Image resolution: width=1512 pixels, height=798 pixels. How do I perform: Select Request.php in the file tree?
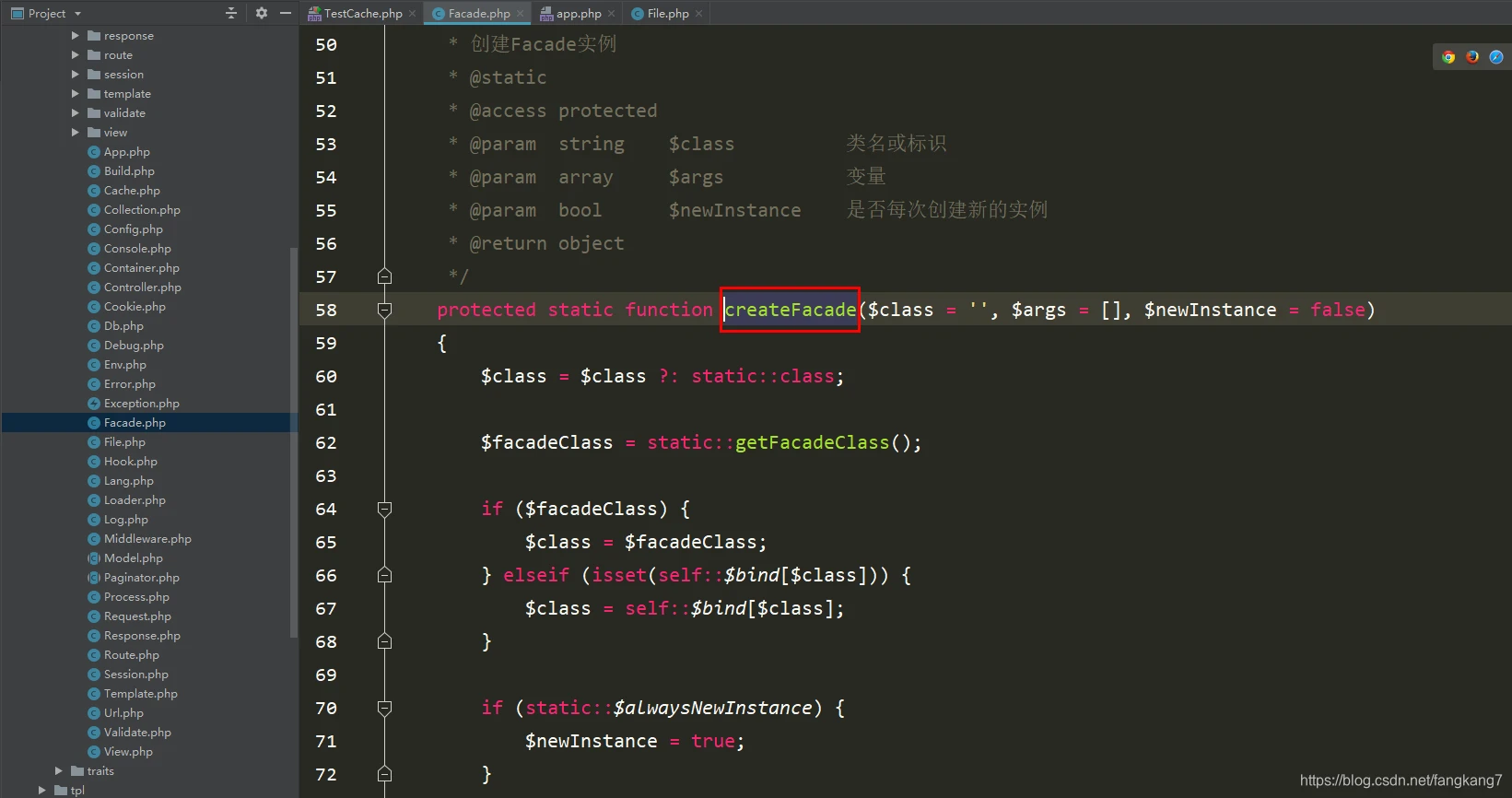pos(137,616)
